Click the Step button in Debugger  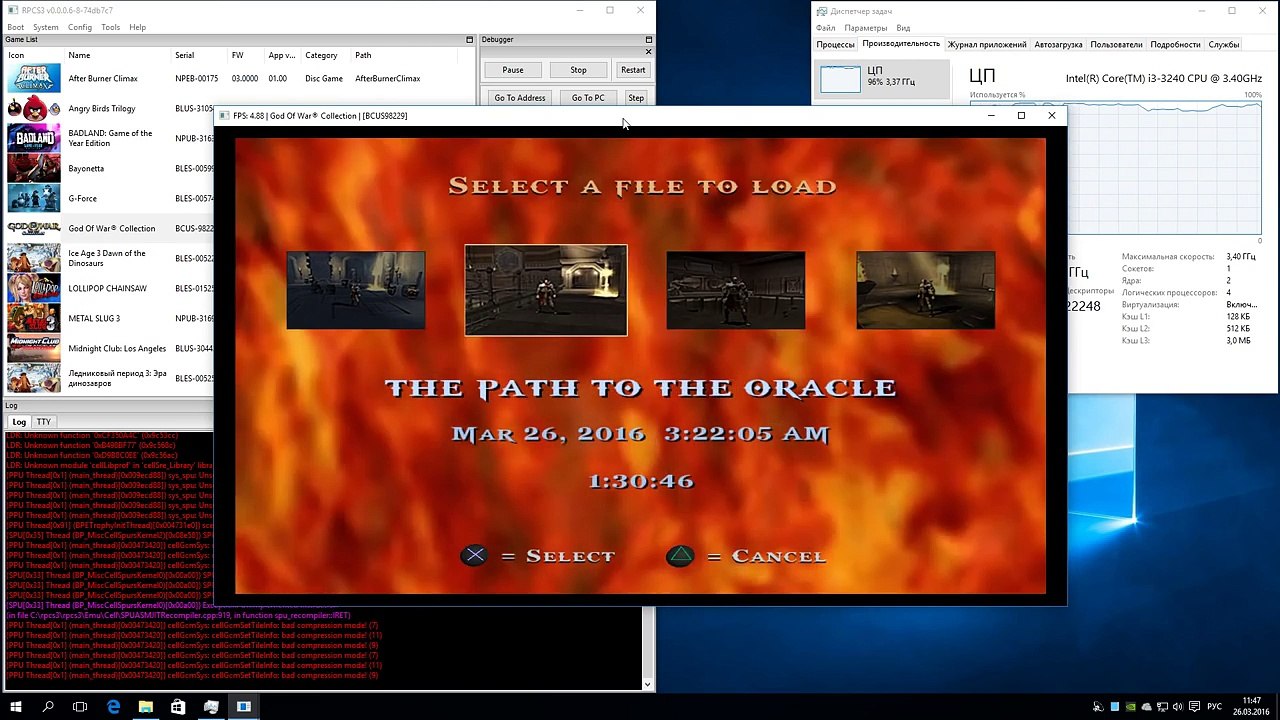click(636, 98)
